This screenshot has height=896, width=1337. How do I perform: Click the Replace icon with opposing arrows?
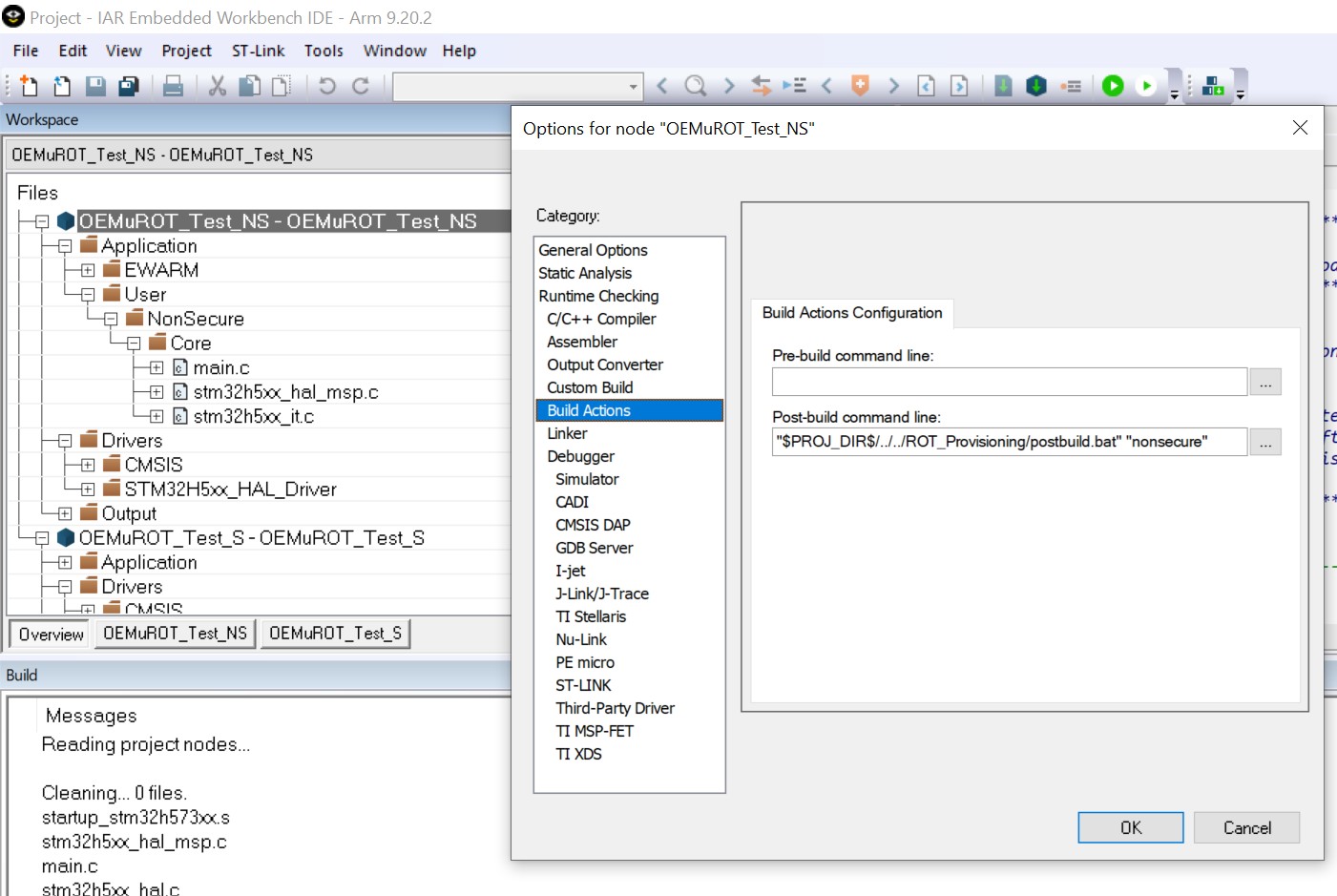pos(762,86)
